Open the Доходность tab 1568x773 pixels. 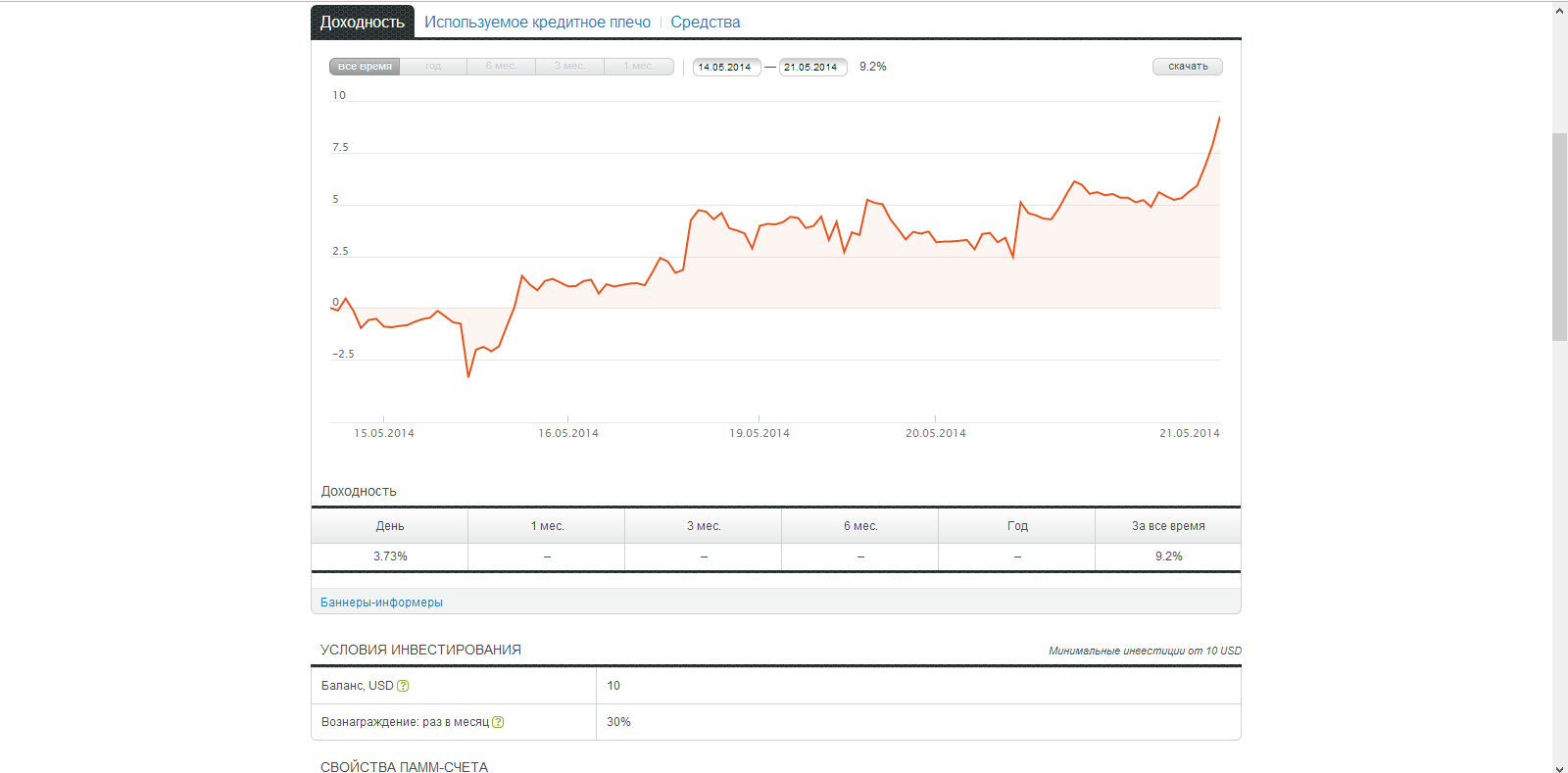363,22
